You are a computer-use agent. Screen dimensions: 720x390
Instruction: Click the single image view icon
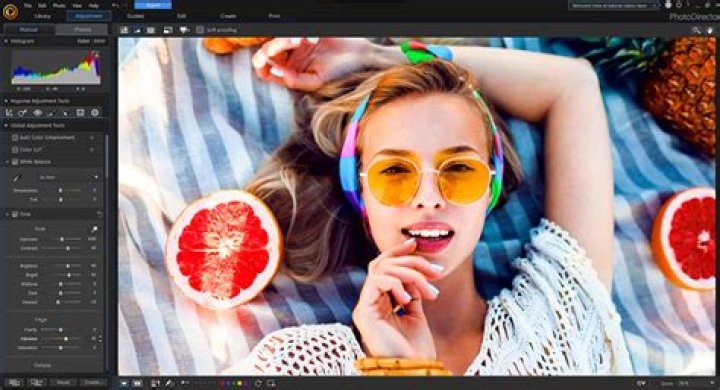[x=124, y=30]
